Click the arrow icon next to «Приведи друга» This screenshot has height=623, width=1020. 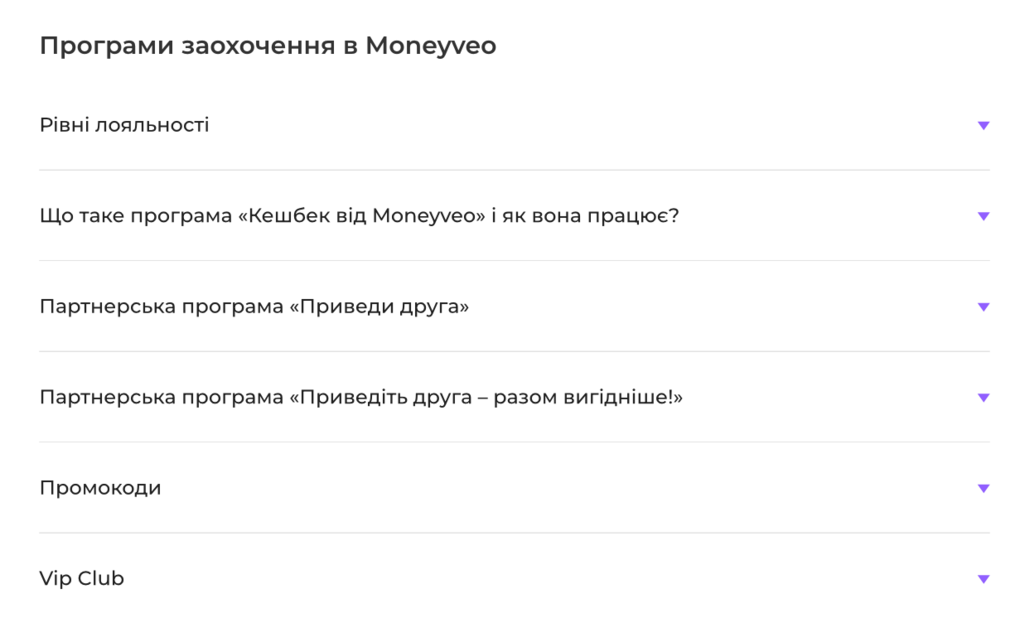983,307
